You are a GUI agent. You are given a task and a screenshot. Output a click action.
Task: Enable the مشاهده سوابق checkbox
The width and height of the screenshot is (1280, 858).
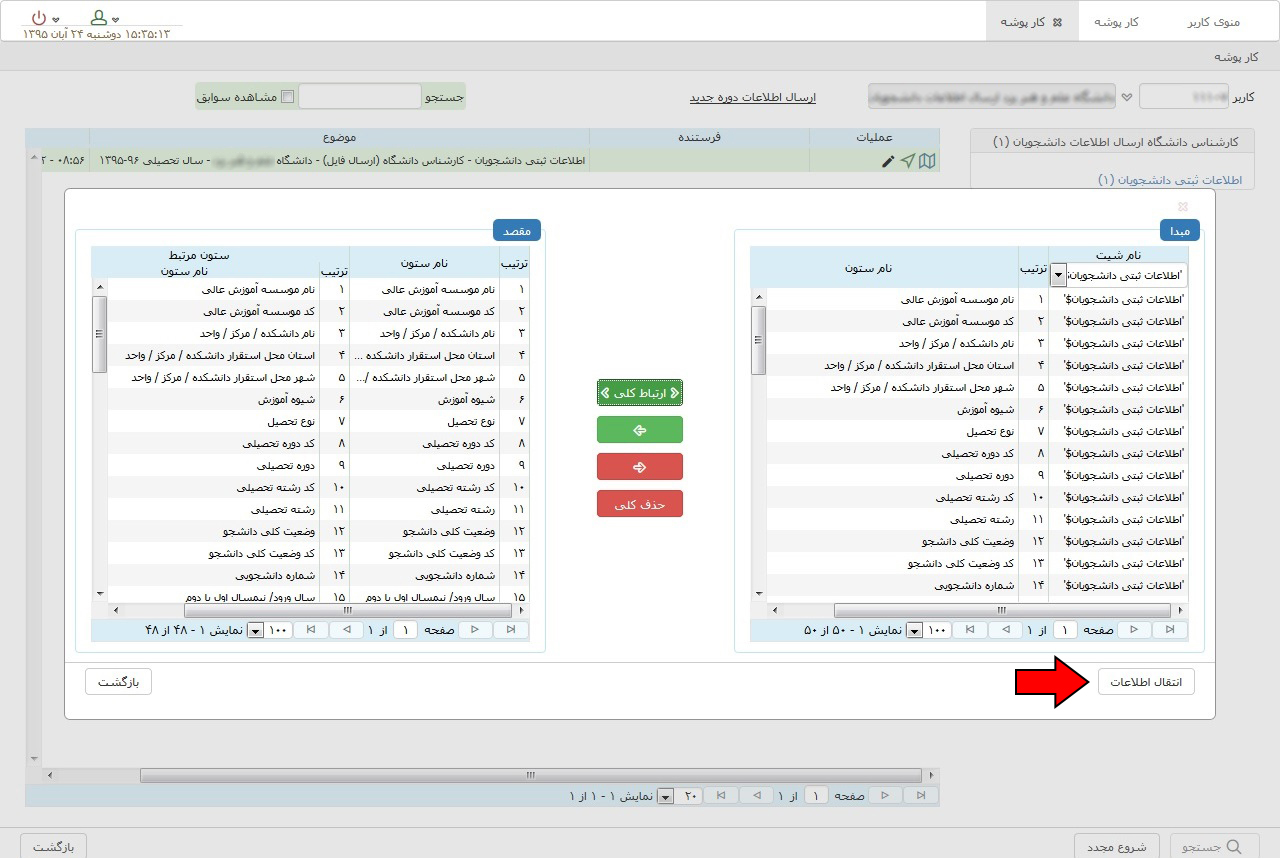click(288, 97)
